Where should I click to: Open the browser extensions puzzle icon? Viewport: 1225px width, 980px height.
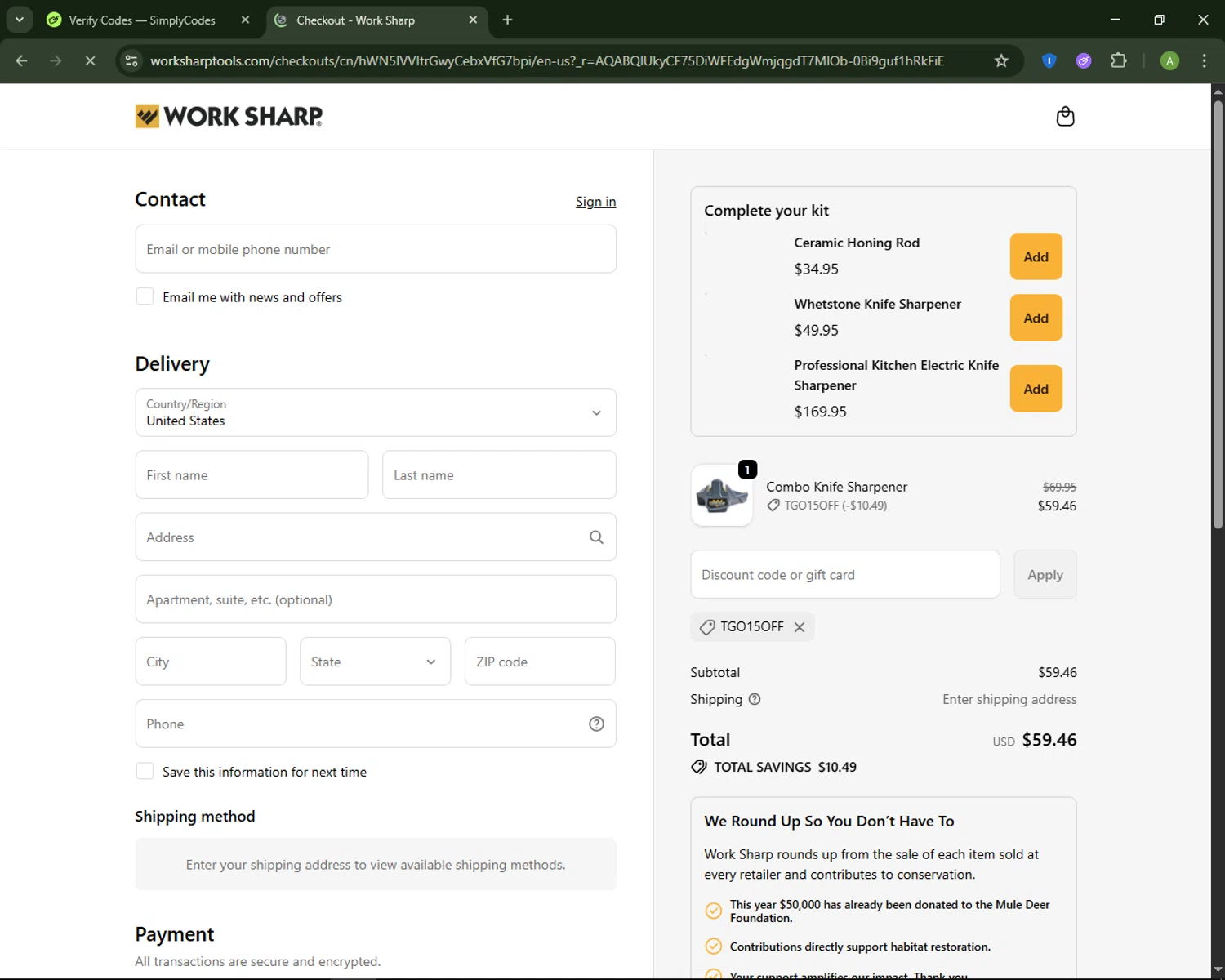1119,60
